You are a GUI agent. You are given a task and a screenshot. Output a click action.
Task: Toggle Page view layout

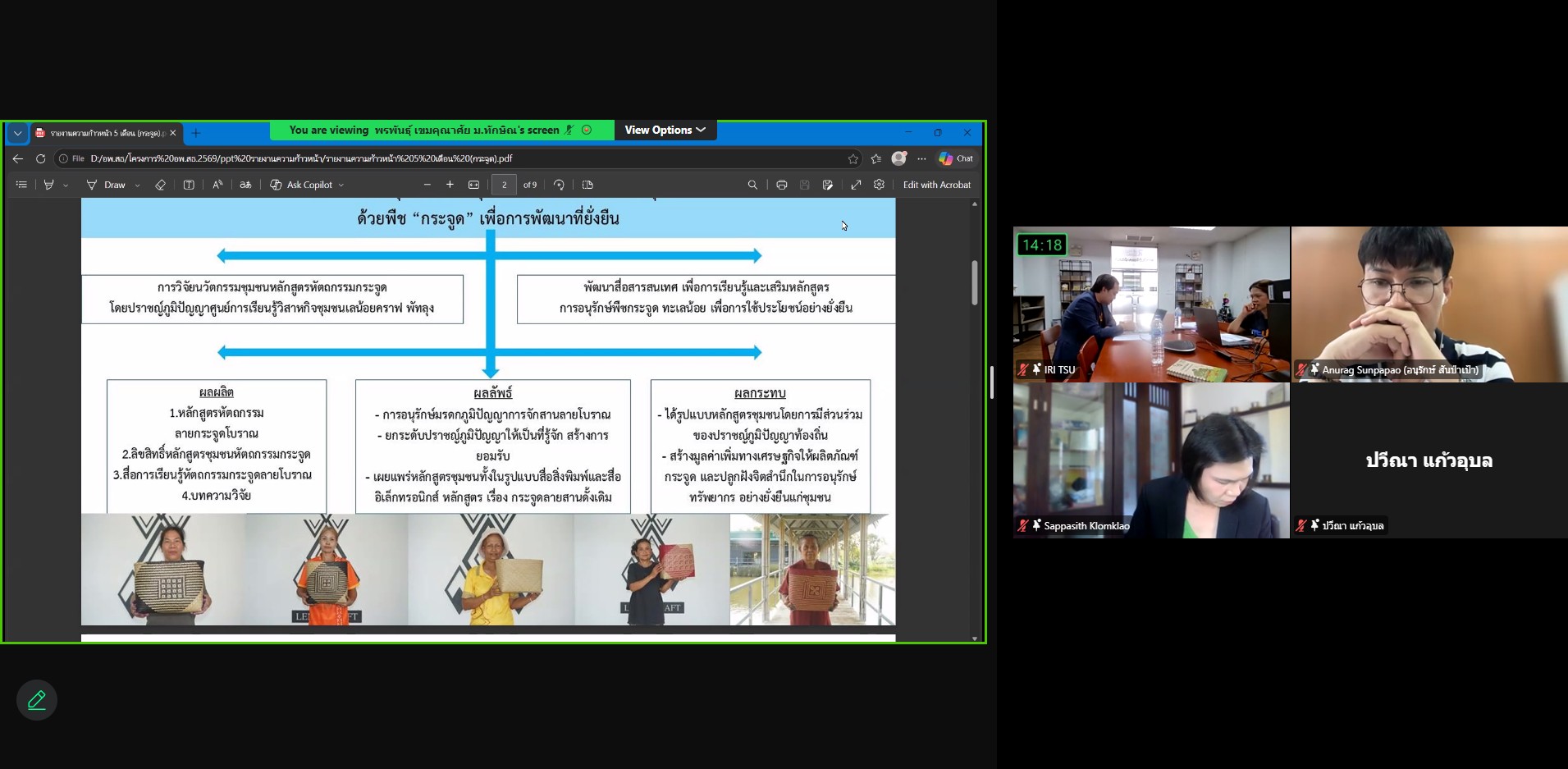coord(587,185)
